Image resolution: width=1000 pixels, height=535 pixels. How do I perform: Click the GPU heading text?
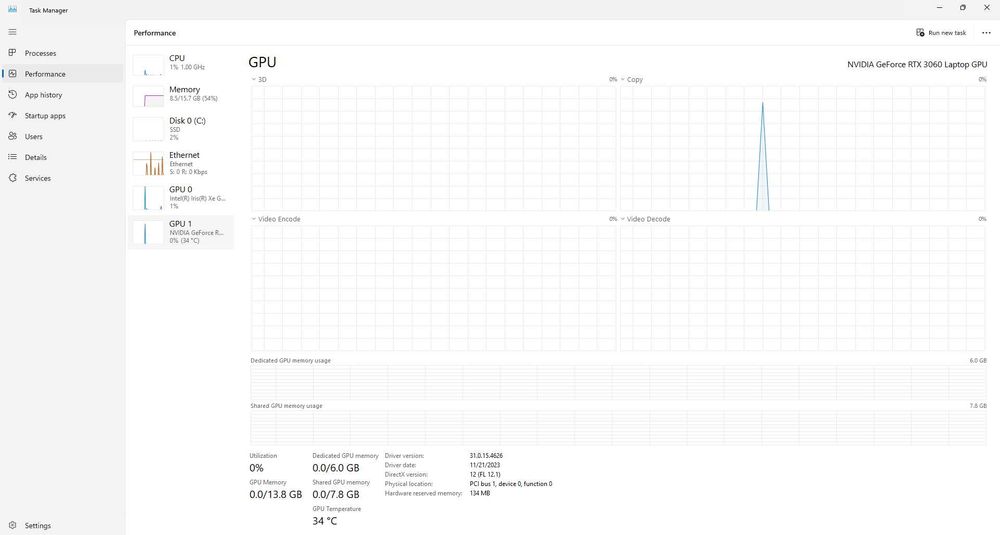[262, 62]
